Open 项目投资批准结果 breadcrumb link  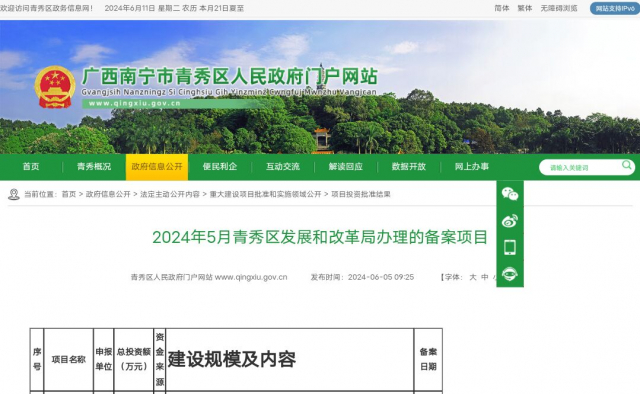point(361,194)
